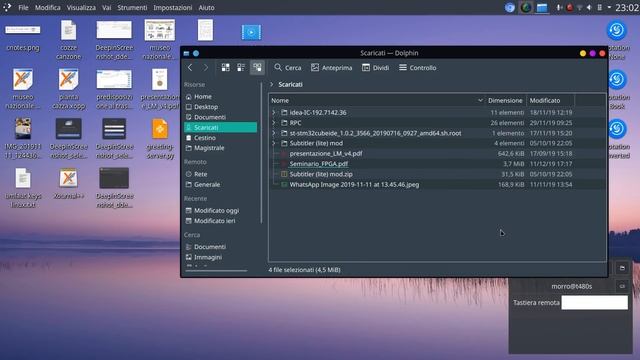Image resolution: width=640 pixels, height=360 pixels.
Task: Open pianta cazza.xopp desktop file
Action: (69, 89)
